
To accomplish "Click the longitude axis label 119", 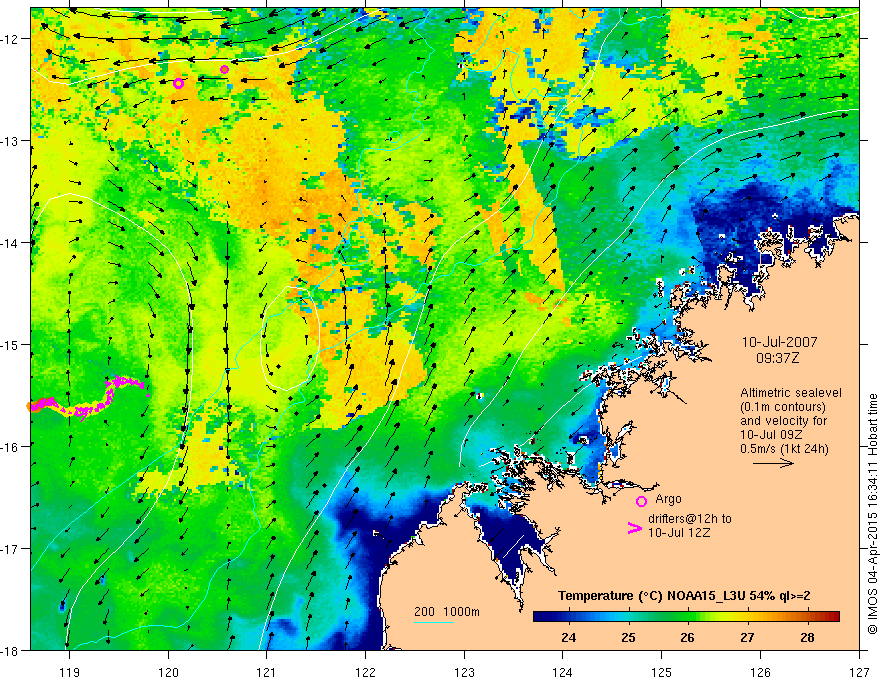I will 70,672.
